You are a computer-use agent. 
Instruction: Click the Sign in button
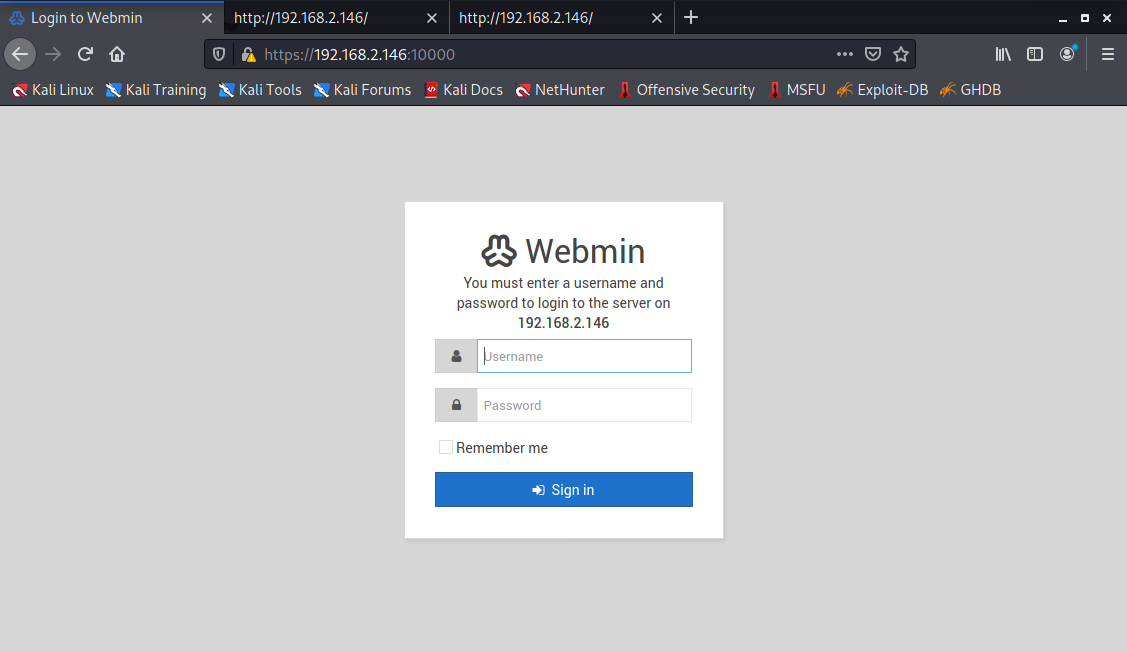click(x=564, y=490)
